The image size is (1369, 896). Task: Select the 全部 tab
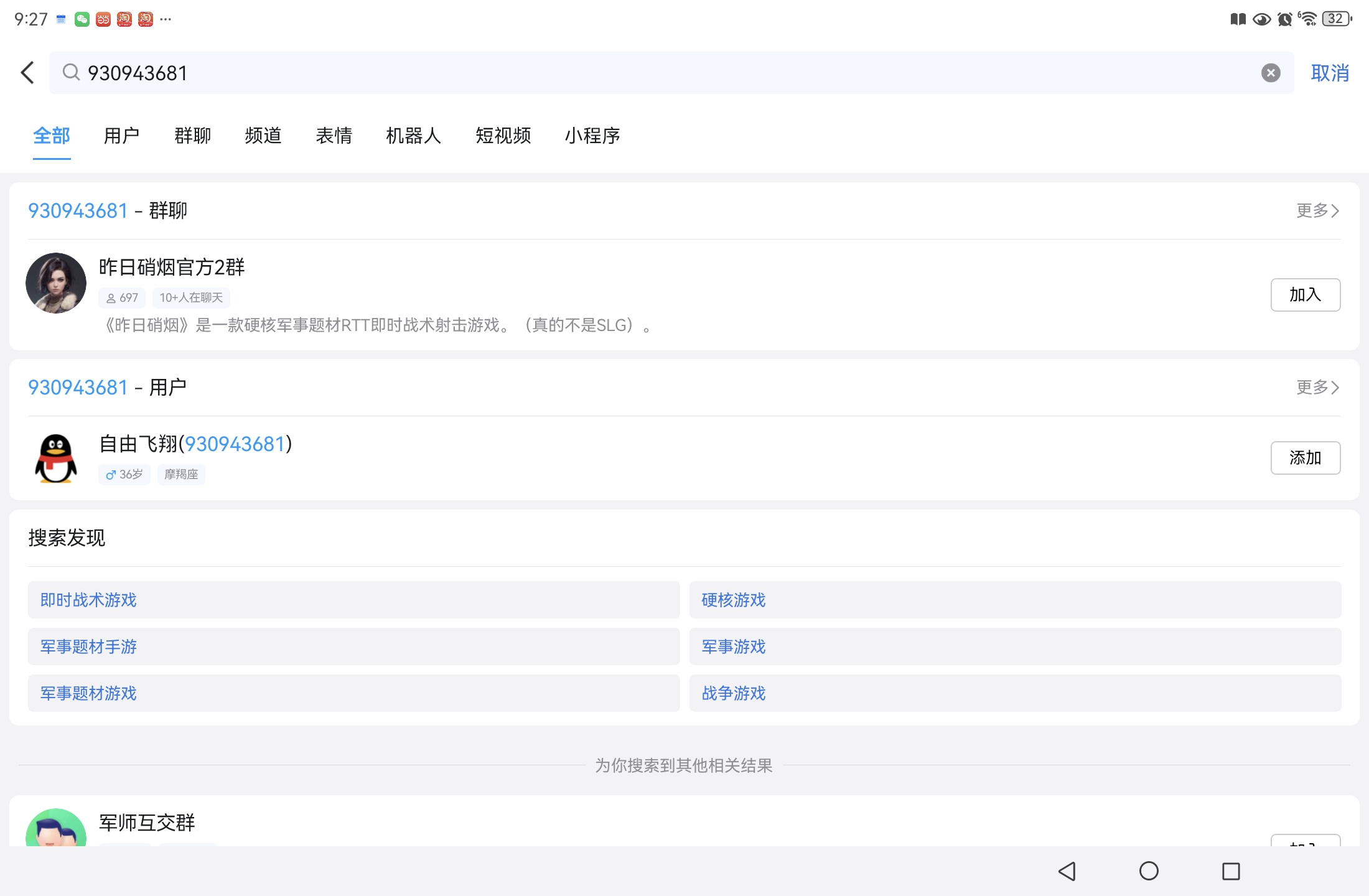[52, 136]
